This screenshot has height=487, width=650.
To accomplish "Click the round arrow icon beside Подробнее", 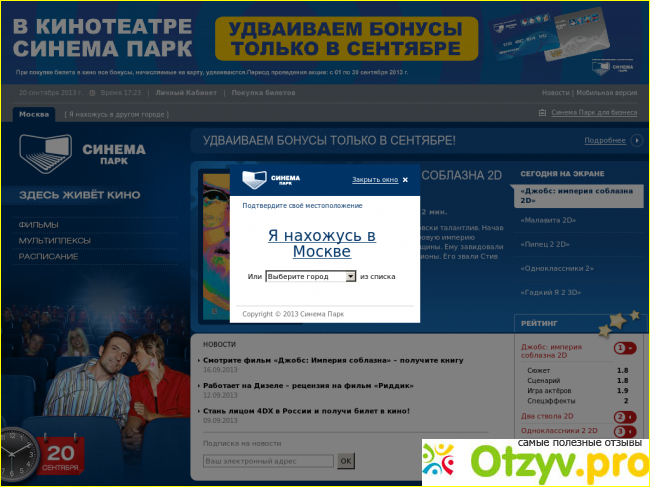I will coord(634,140).
